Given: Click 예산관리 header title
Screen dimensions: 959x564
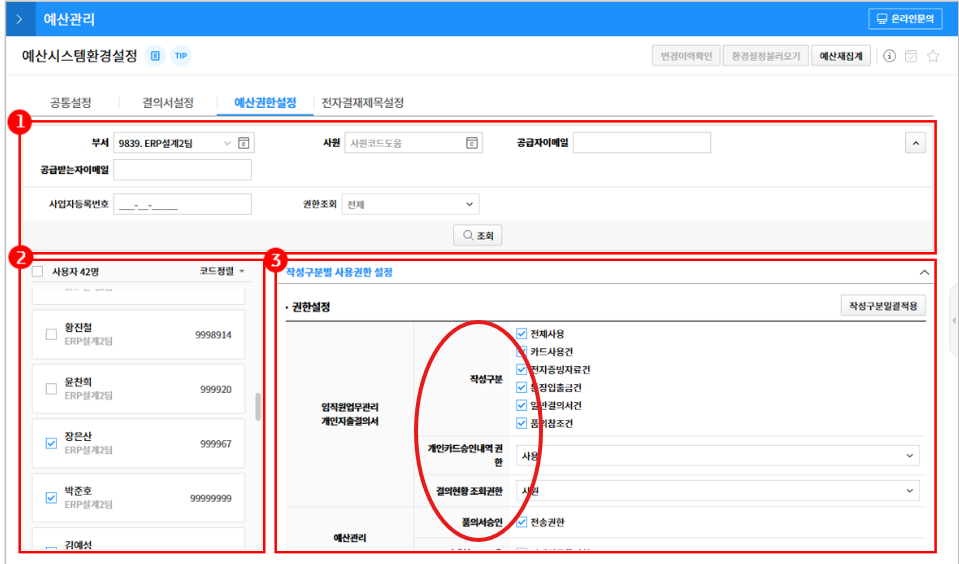Looking at the screenshot, I should pyautogui.click(x=69, y=19).
